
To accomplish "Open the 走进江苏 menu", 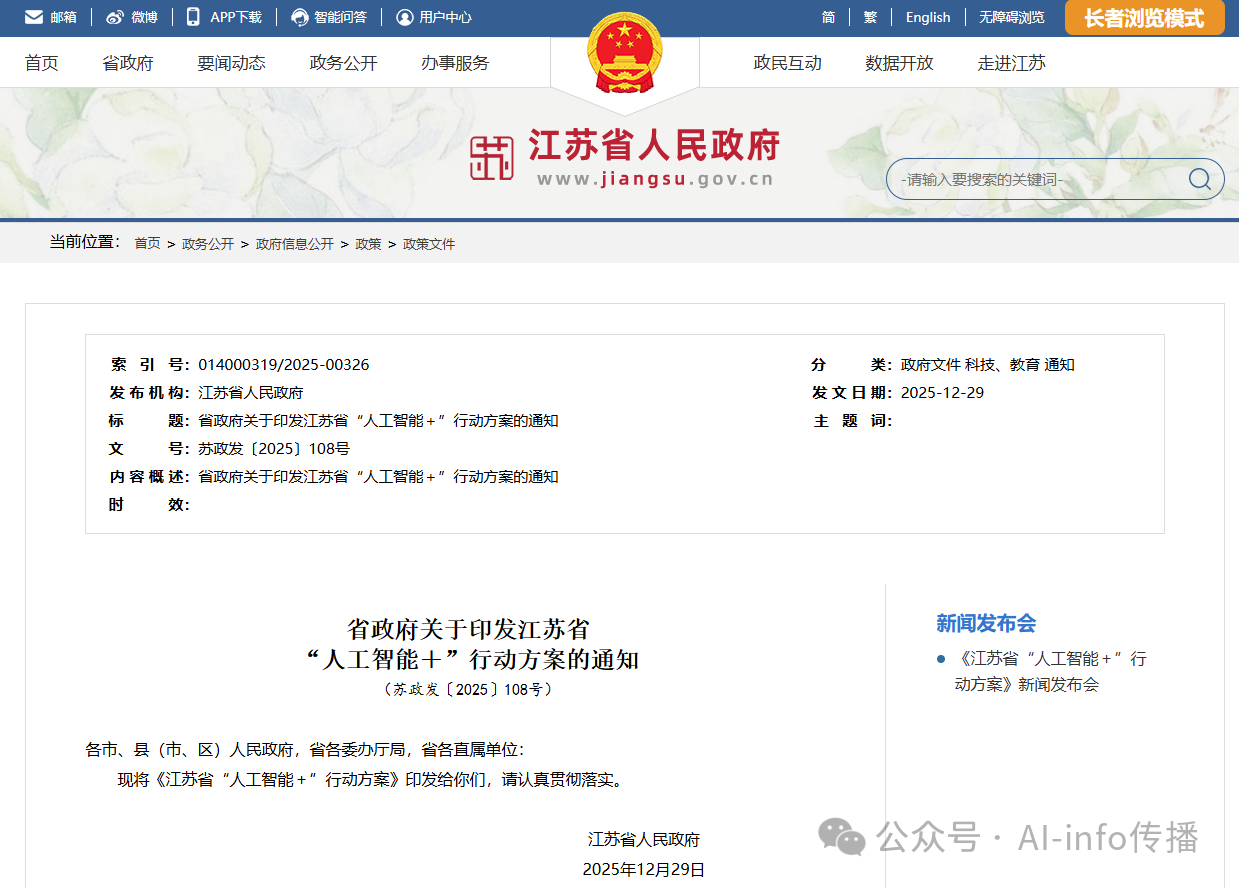I will tap(1011, 62).
